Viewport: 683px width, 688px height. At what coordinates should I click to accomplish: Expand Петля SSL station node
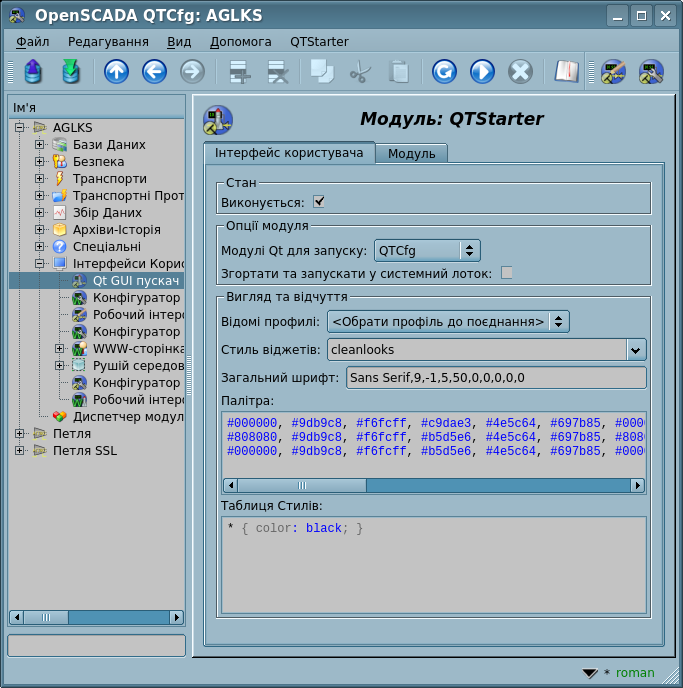(19, 450)
